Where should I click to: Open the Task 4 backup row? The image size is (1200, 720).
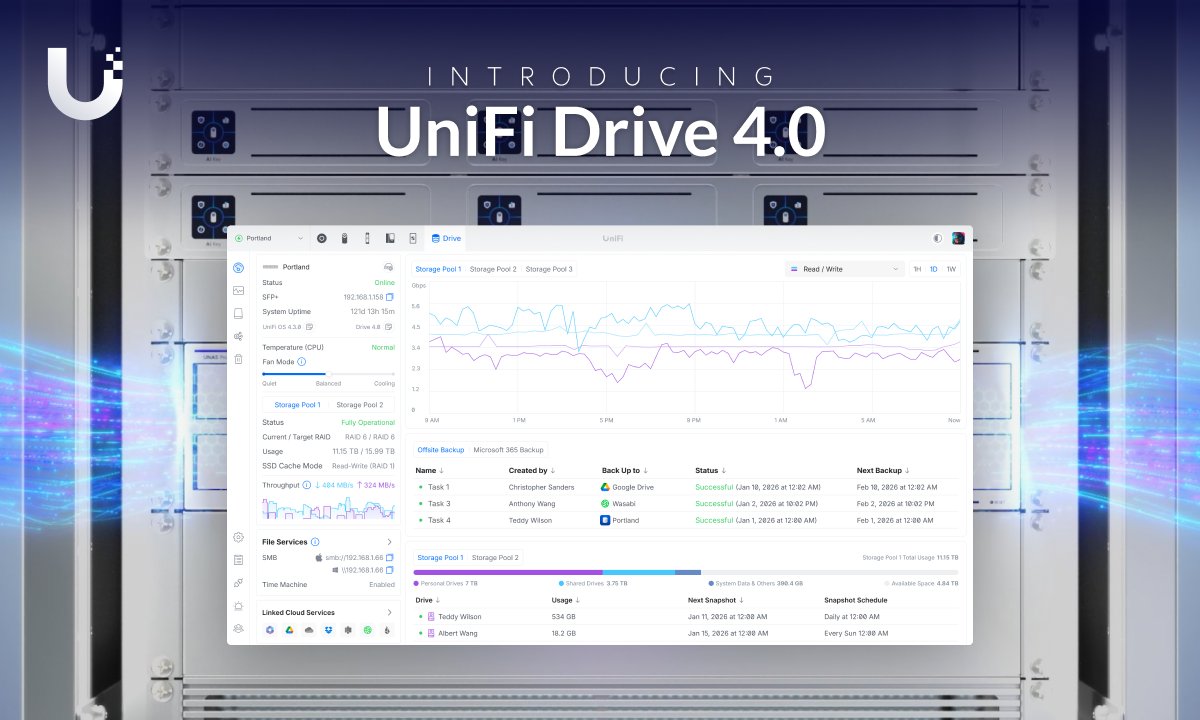[x=685, y=520]
